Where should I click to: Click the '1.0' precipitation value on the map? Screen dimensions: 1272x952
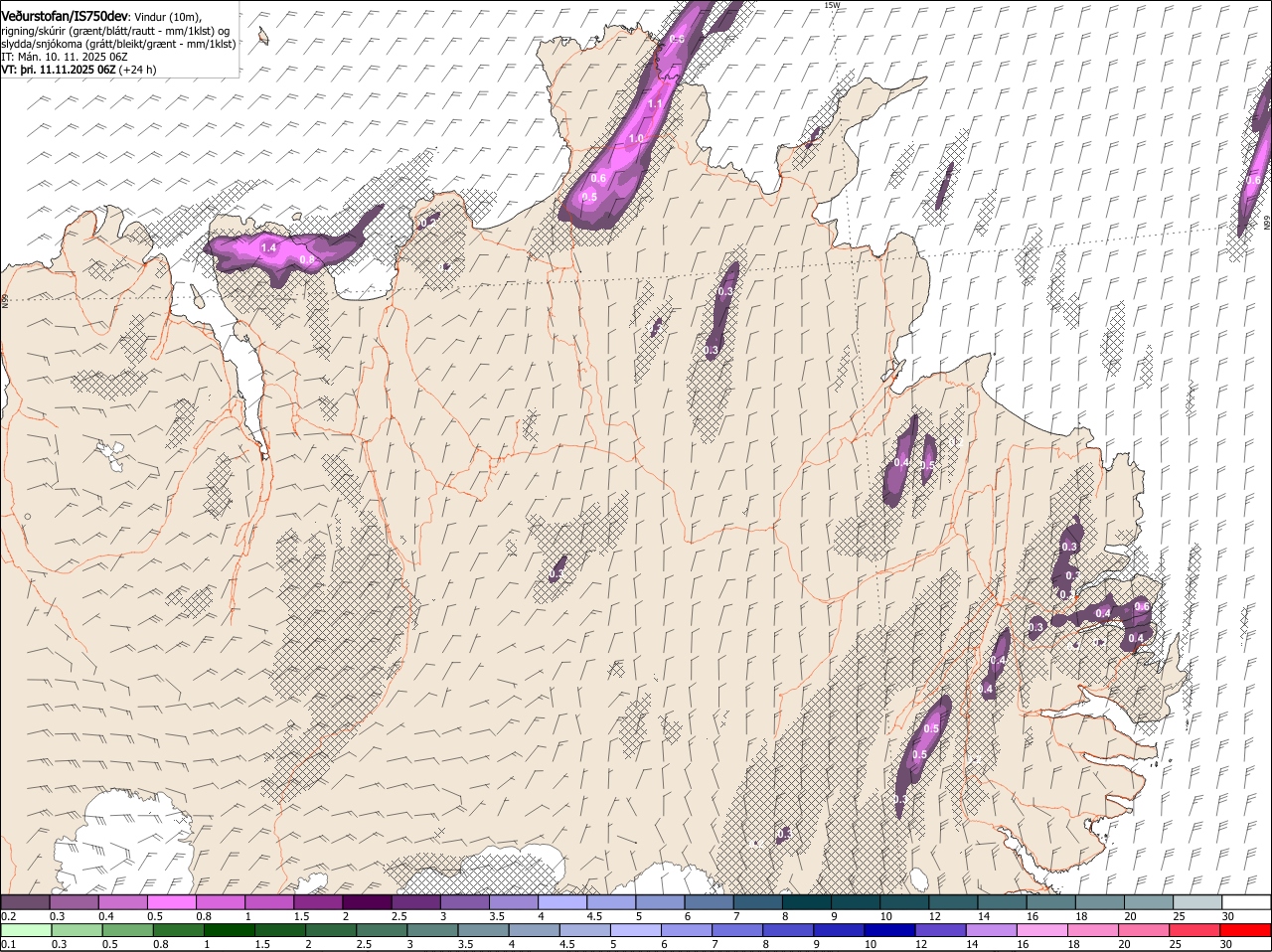(x=637, y=139)
